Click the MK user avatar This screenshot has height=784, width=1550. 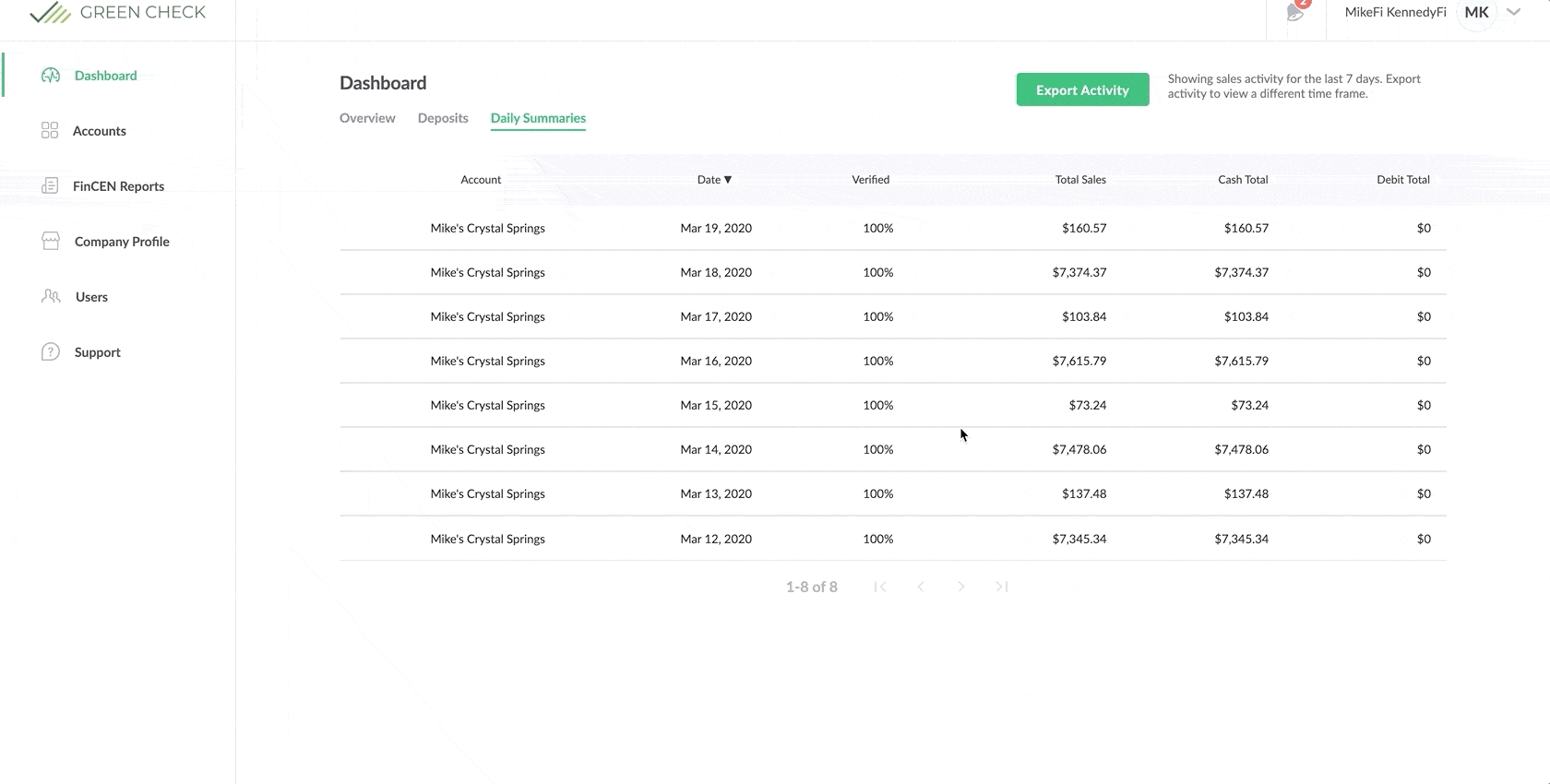point(1476,13)
